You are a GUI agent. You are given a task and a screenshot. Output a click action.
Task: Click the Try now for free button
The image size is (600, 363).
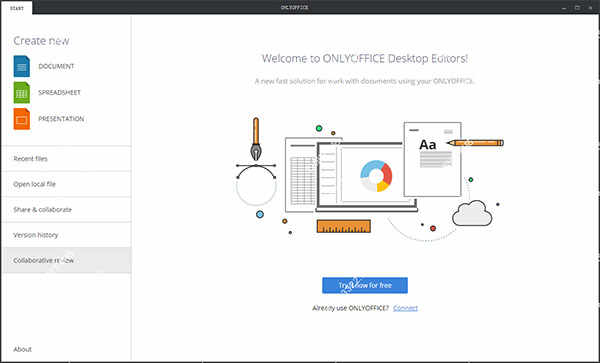(365, 285)
